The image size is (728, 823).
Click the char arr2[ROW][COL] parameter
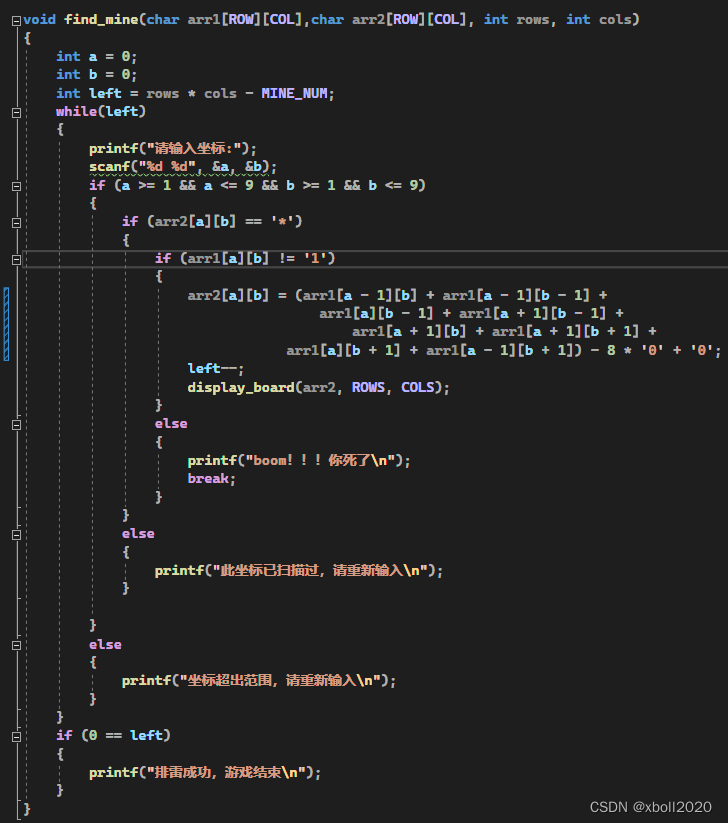click(x=388, y=20)
